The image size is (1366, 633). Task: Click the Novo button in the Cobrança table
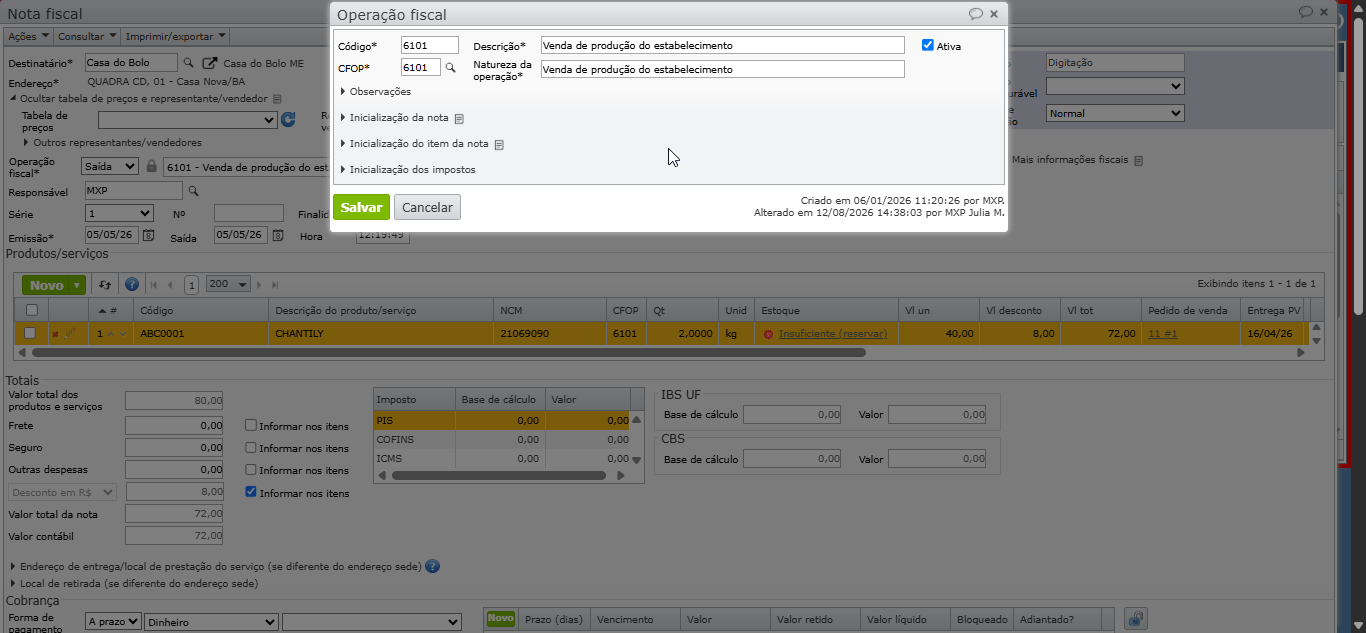tap(500, 619)
